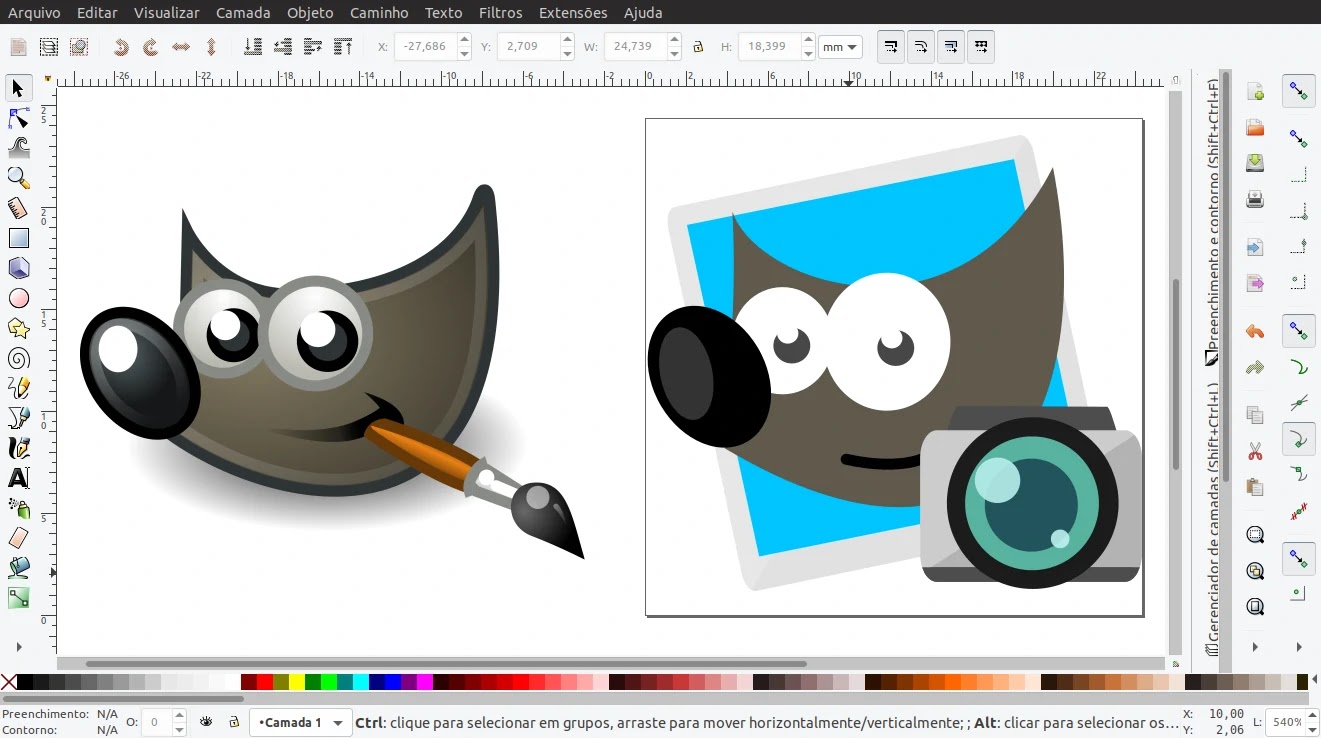
Task: Raise selection to top
Action: pos(343,47)
